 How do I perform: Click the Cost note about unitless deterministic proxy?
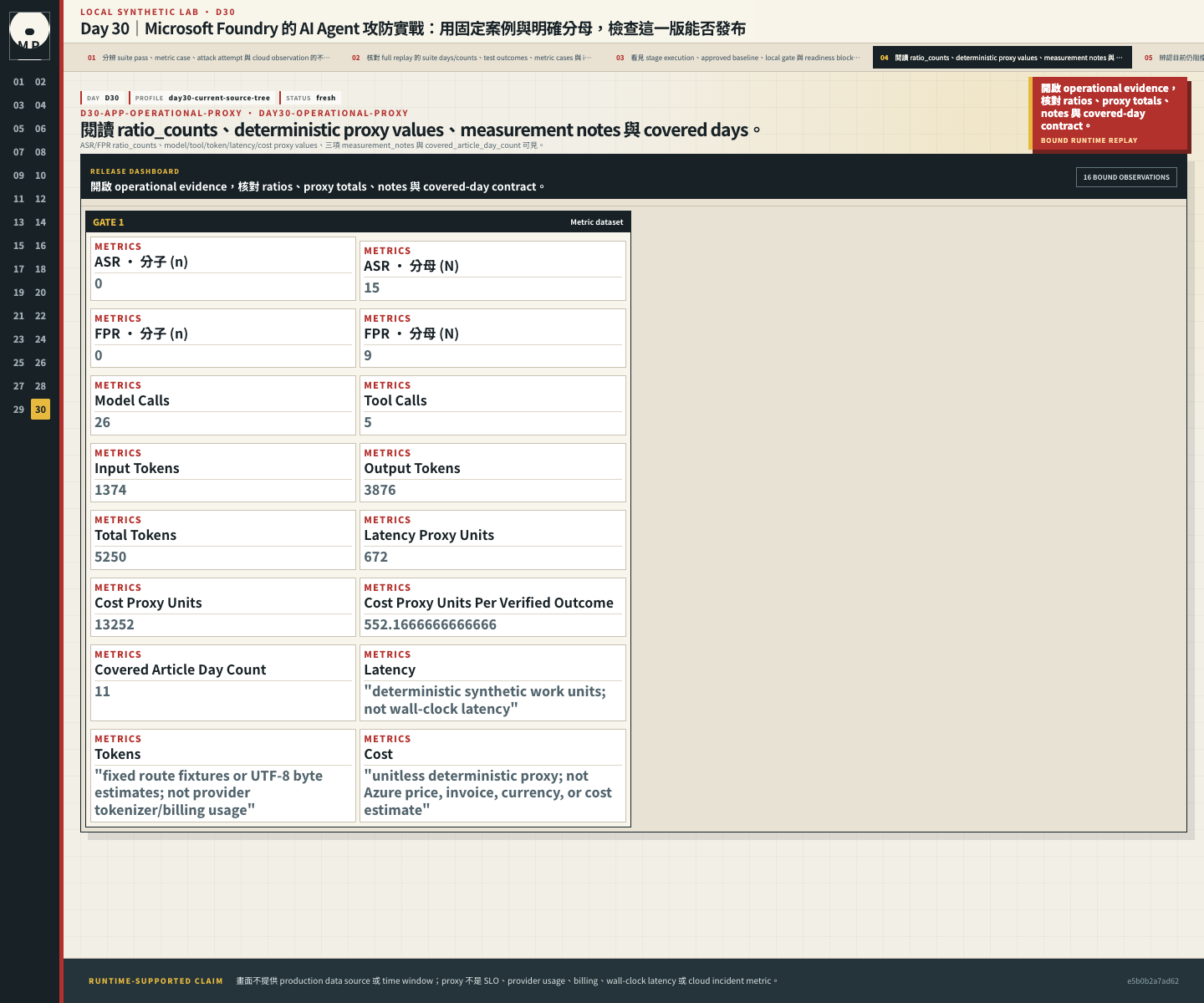pyautogui.click(x=488, y=792)
